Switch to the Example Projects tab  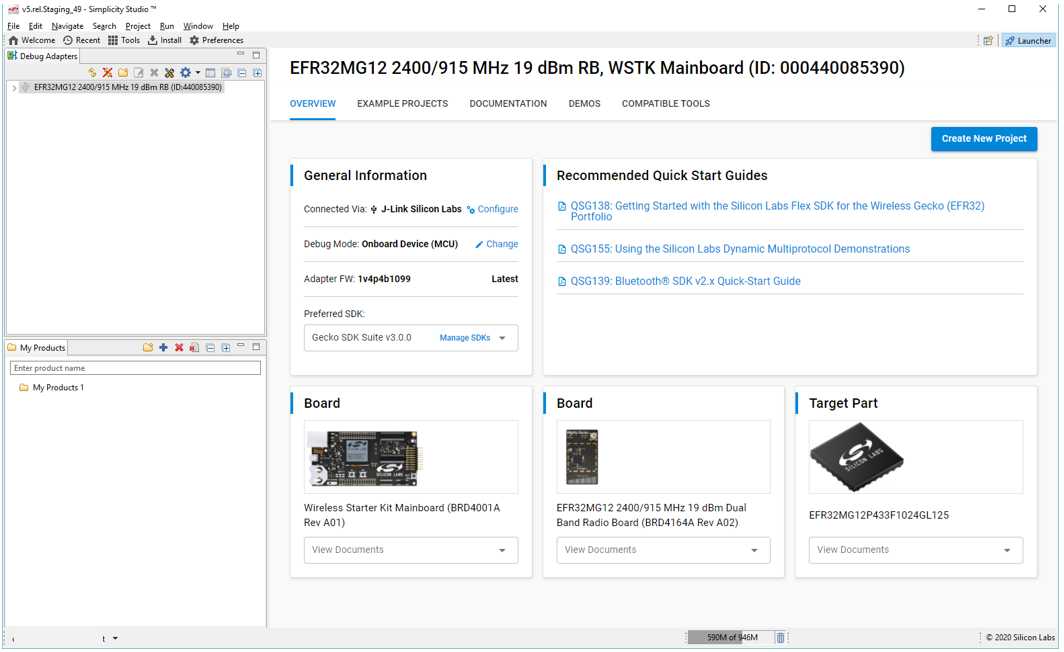(x=402, y=104)
